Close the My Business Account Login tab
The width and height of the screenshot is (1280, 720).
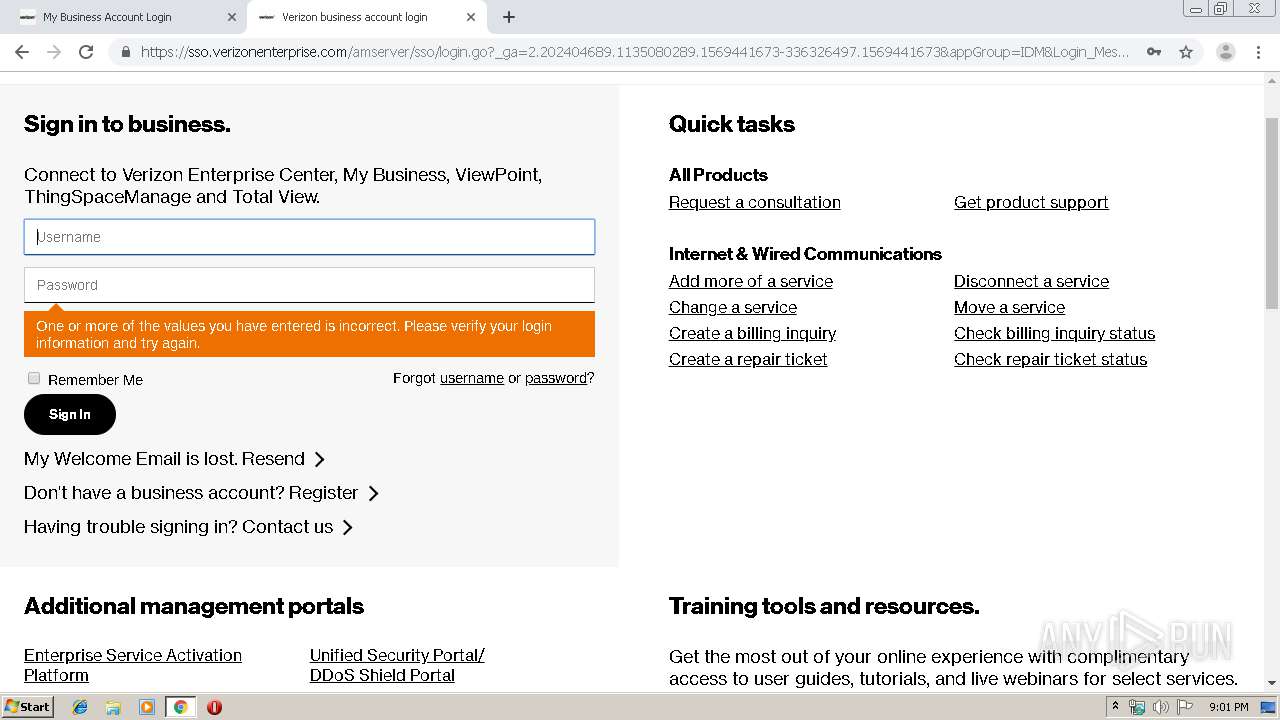coord(232,17)
